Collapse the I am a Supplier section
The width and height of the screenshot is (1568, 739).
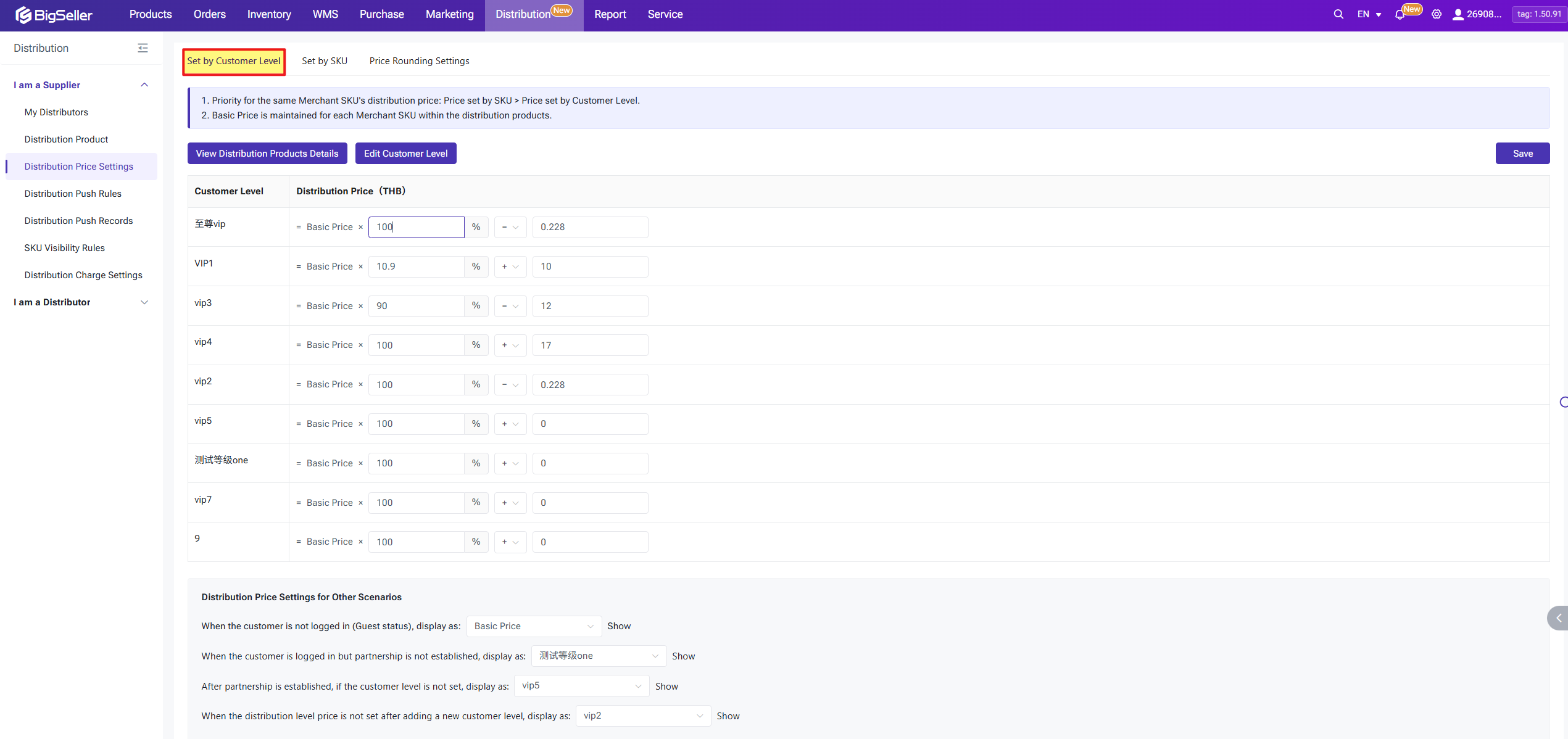144,85
